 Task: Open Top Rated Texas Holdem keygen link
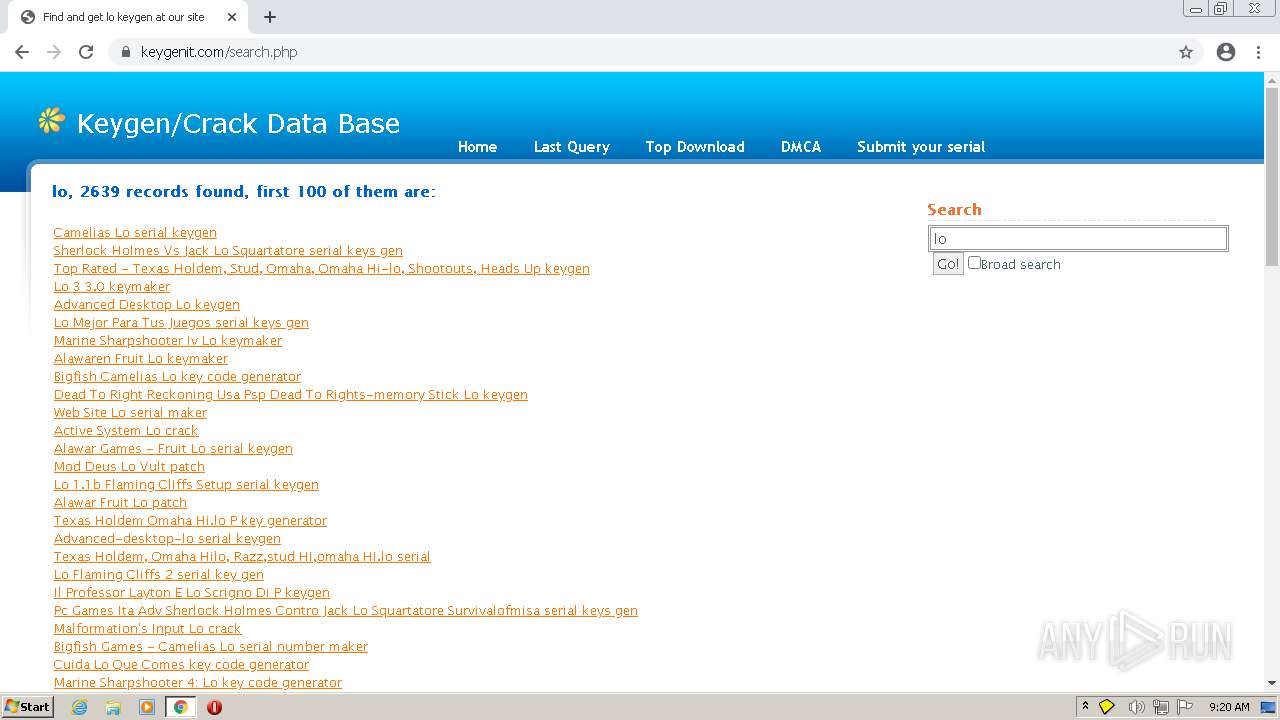pos(322,269)
